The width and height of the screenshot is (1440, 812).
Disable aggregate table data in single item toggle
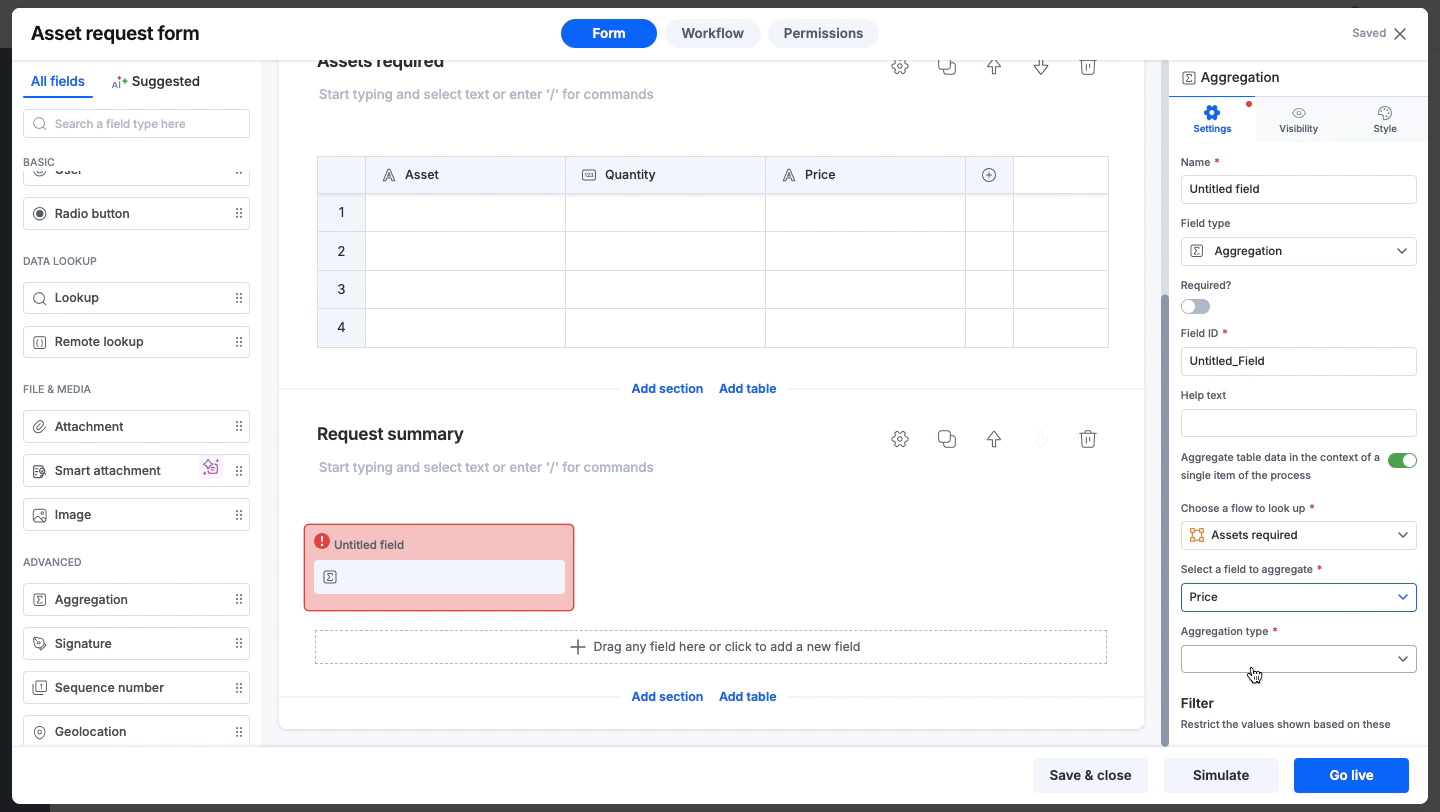pos(1402,461)
